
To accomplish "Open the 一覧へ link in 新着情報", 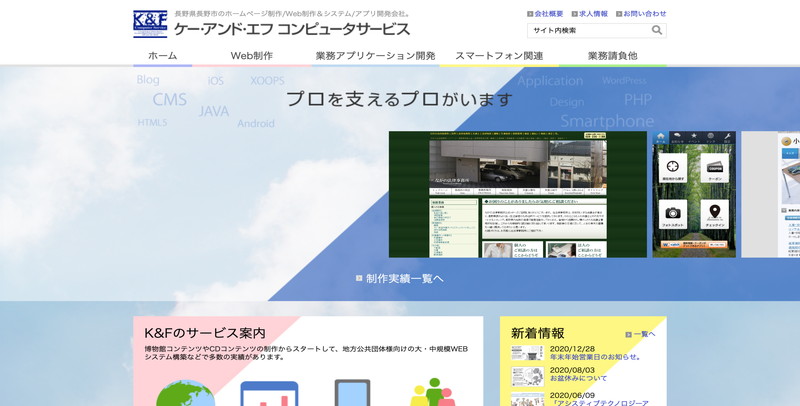I will [644, 334].
